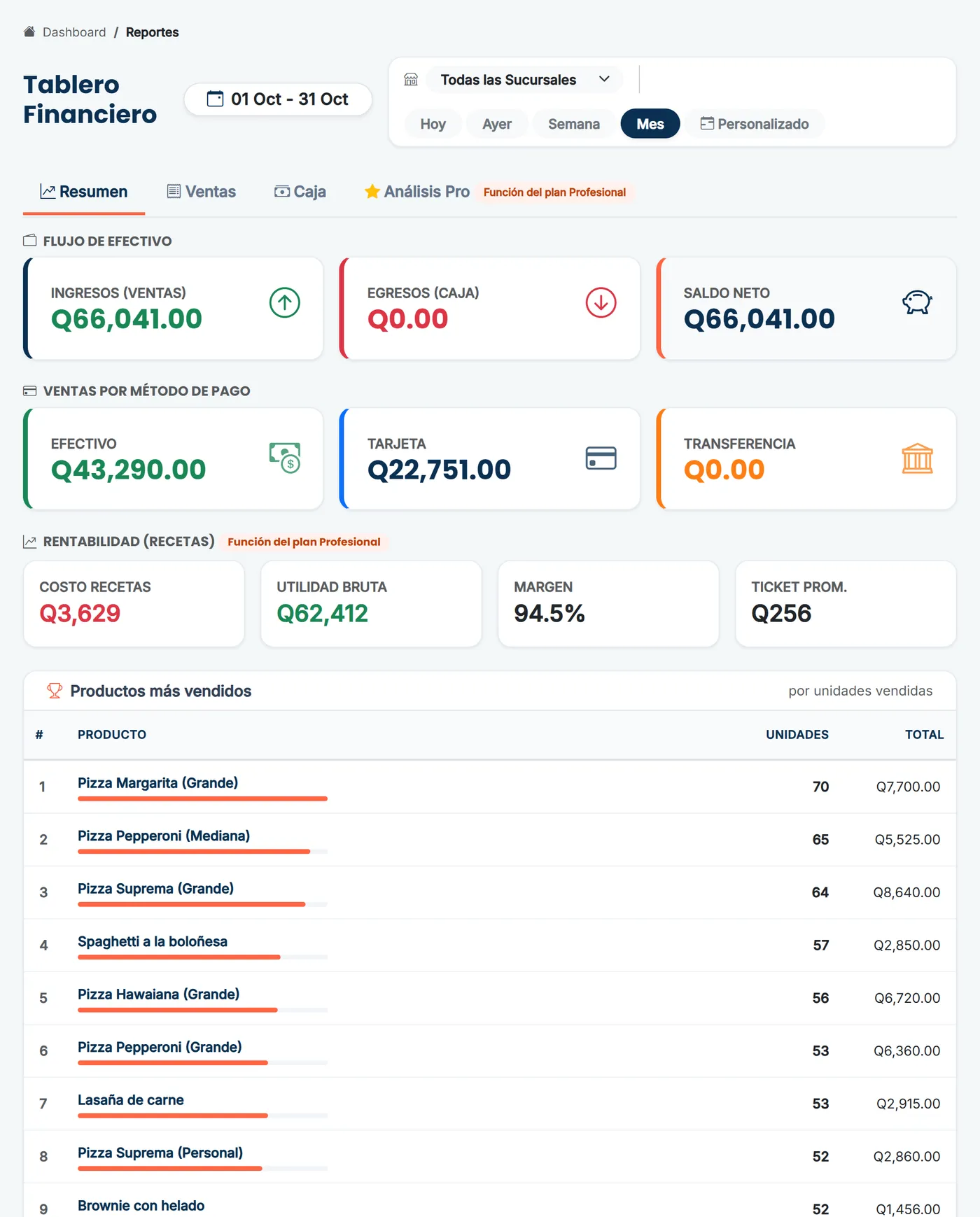The image size is (980, 1217).
Task: Open the Spaghetti a la boloñesa product
Action: (x=153, y=941)
